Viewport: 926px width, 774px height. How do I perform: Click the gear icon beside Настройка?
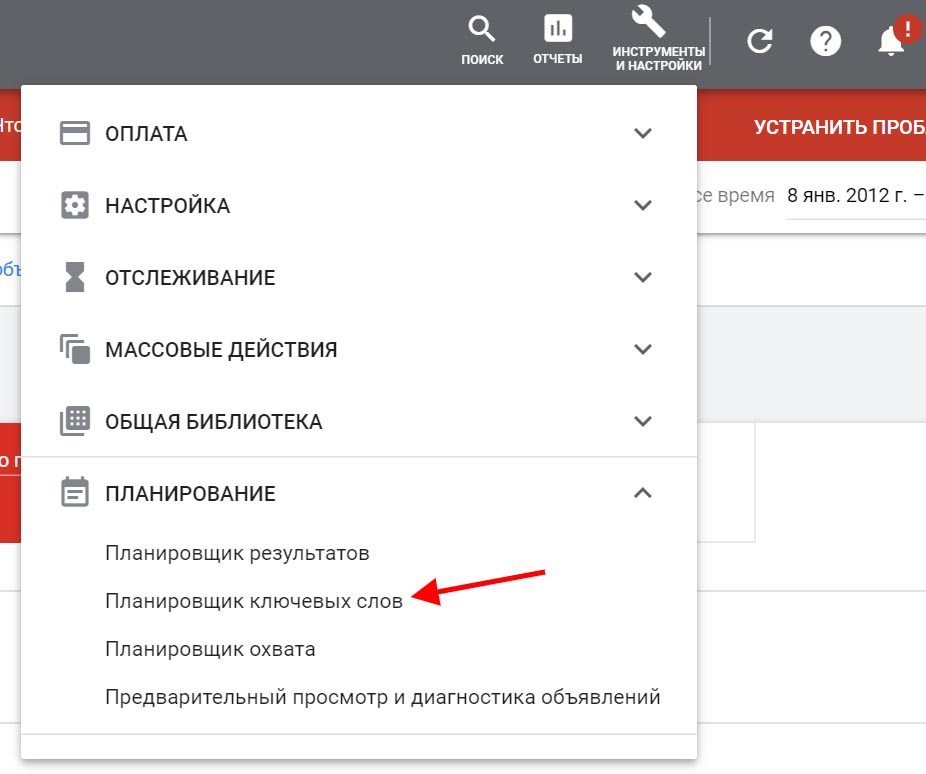[x=75, y=204]
